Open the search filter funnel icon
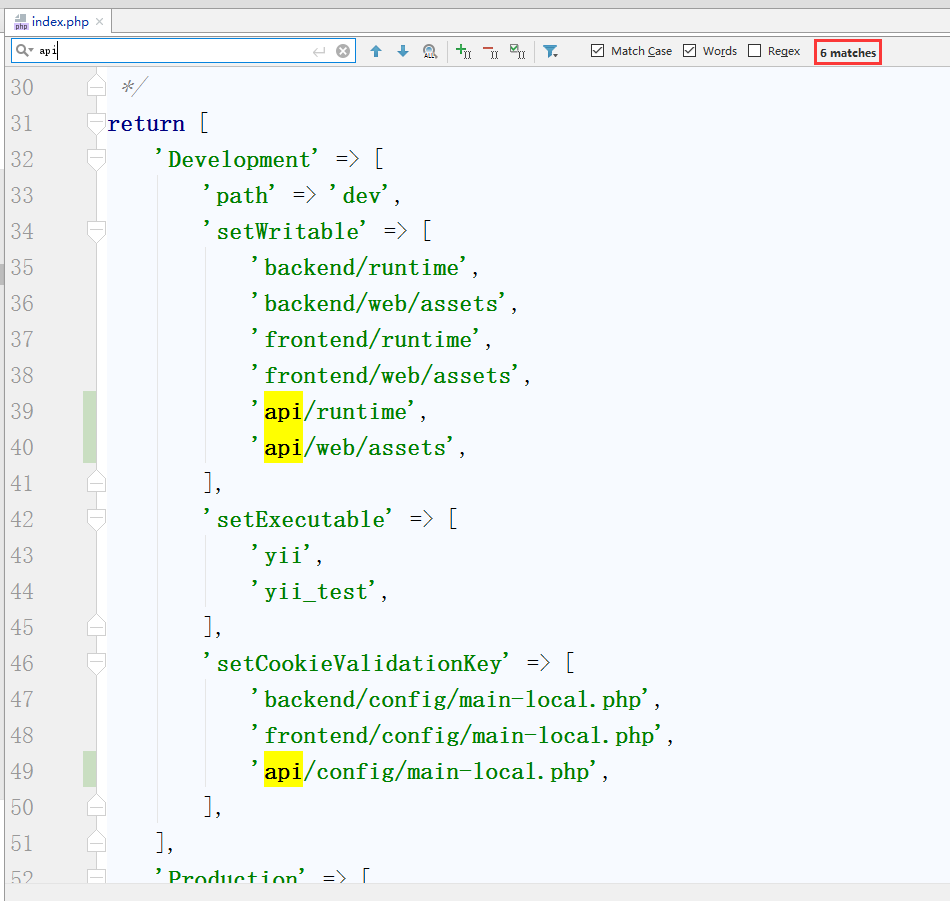 click(550, 51)
